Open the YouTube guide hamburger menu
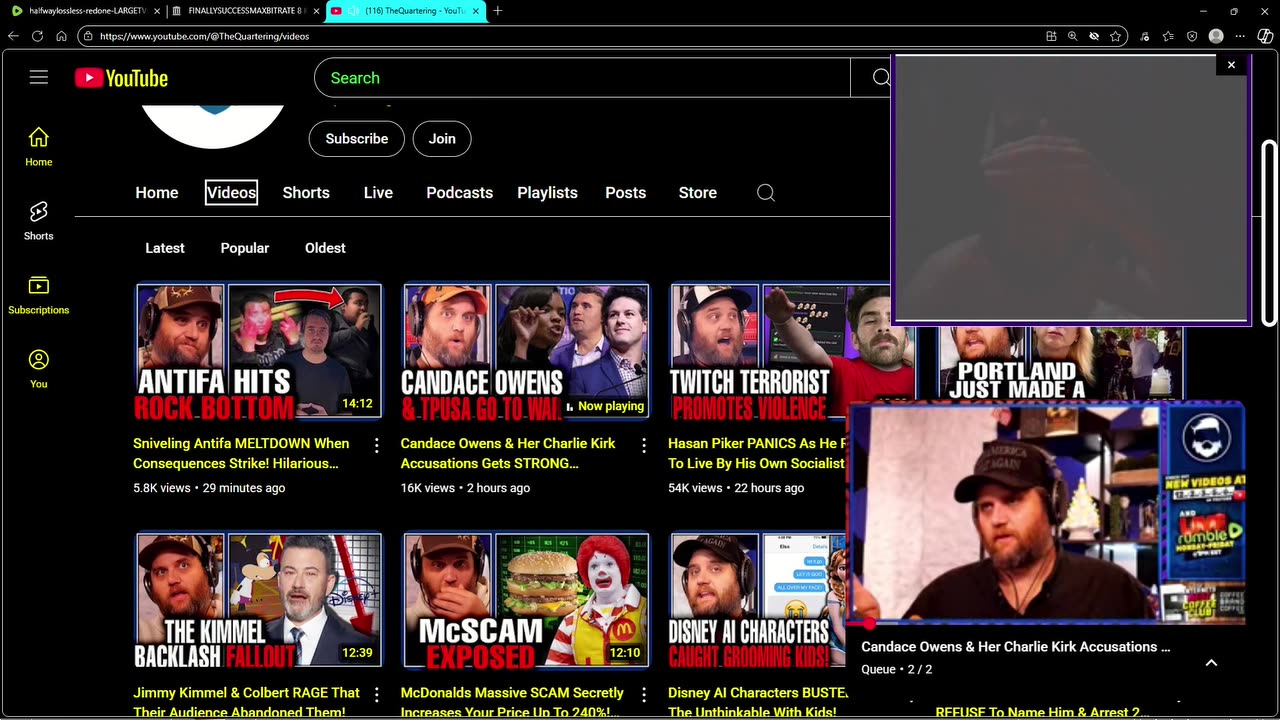This screenshot has height=720, width=1280. click(x=39, y=78)
